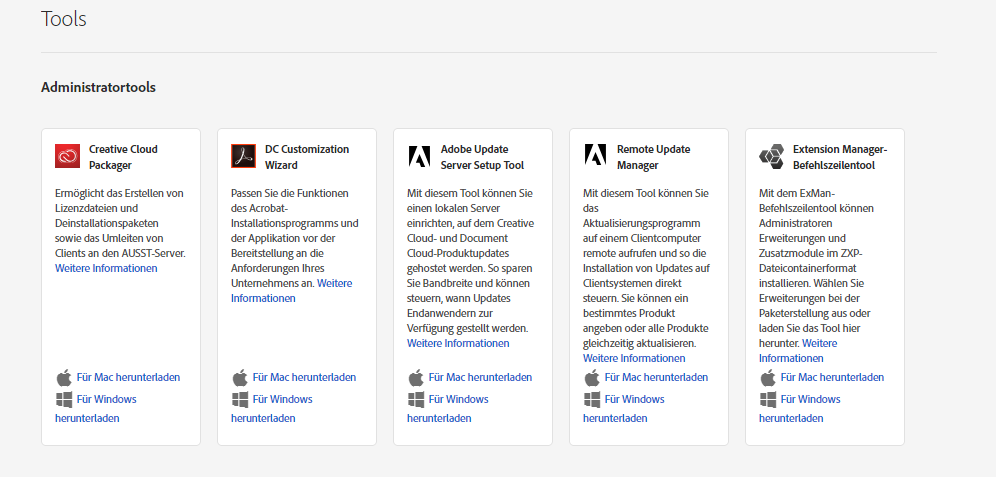This screenshot has height=477, width=996.
Task: Download DC Customization Wizard for Mac
Action: point(304,377)
